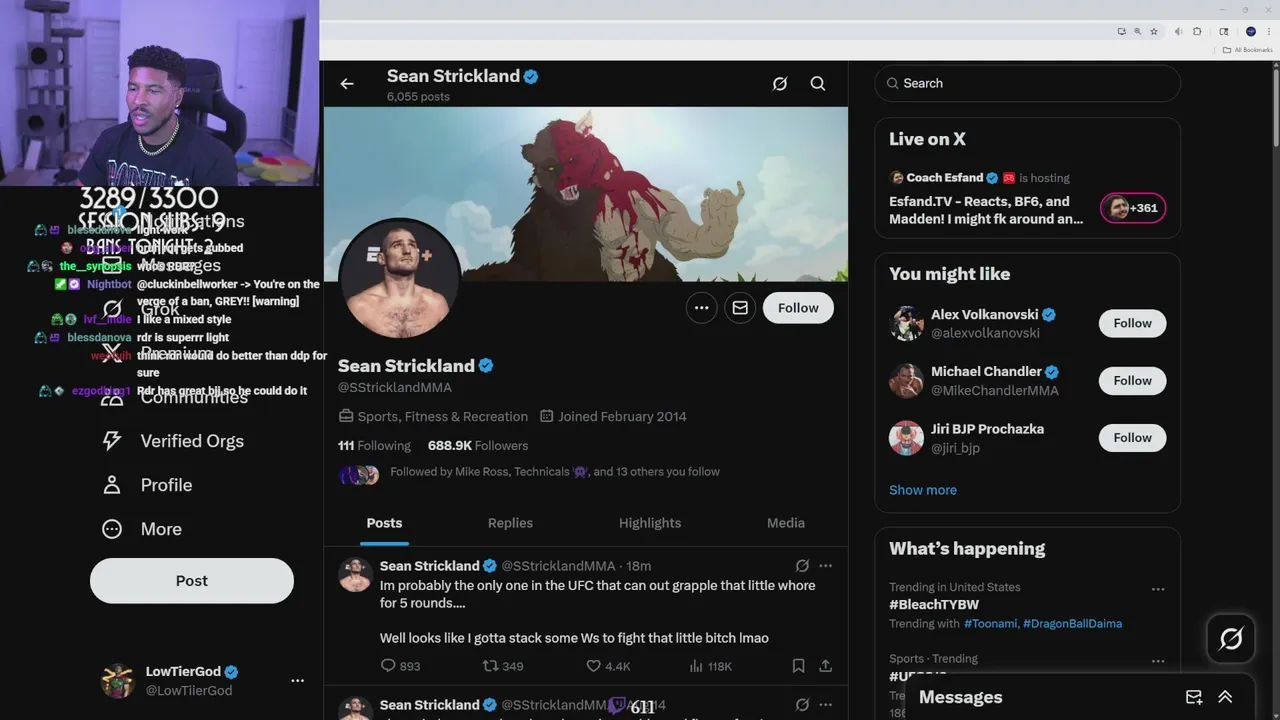Open Profile in the sidebar
This screenshot has width=1280, height=720.
[147, 485]
